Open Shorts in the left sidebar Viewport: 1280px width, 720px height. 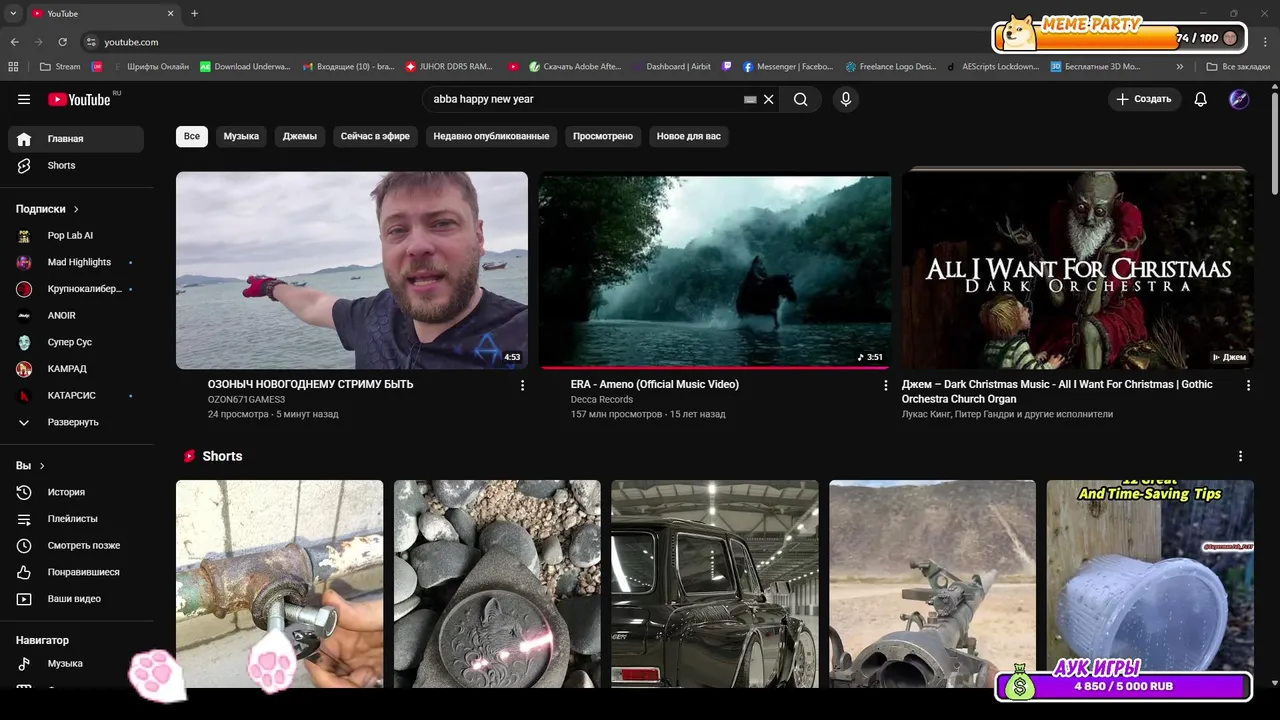click(x=76, y=166)
